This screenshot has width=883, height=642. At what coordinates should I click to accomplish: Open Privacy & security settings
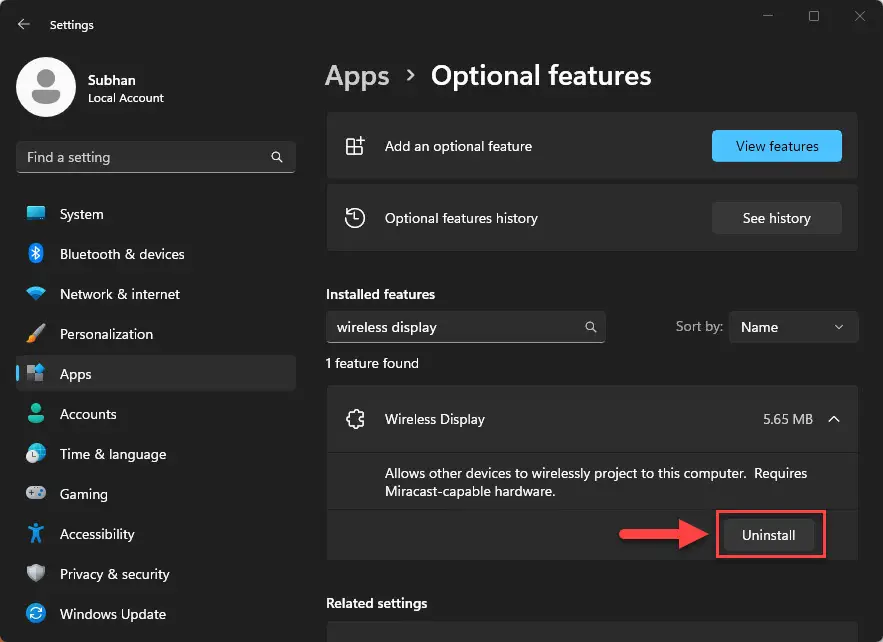click(x=115, y=574)
